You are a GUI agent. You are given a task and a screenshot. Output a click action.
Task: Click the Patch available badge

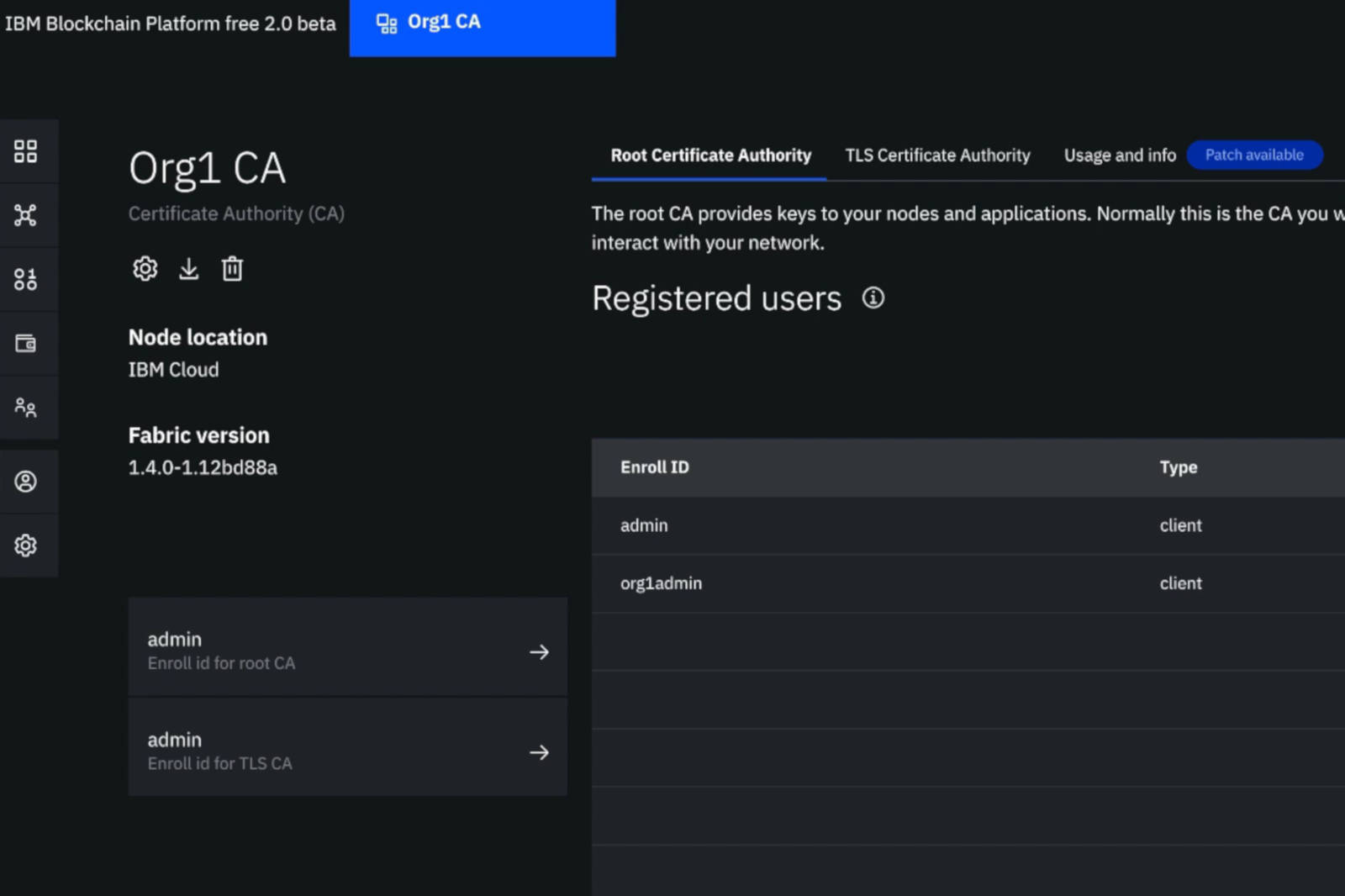pos(1253,155)
